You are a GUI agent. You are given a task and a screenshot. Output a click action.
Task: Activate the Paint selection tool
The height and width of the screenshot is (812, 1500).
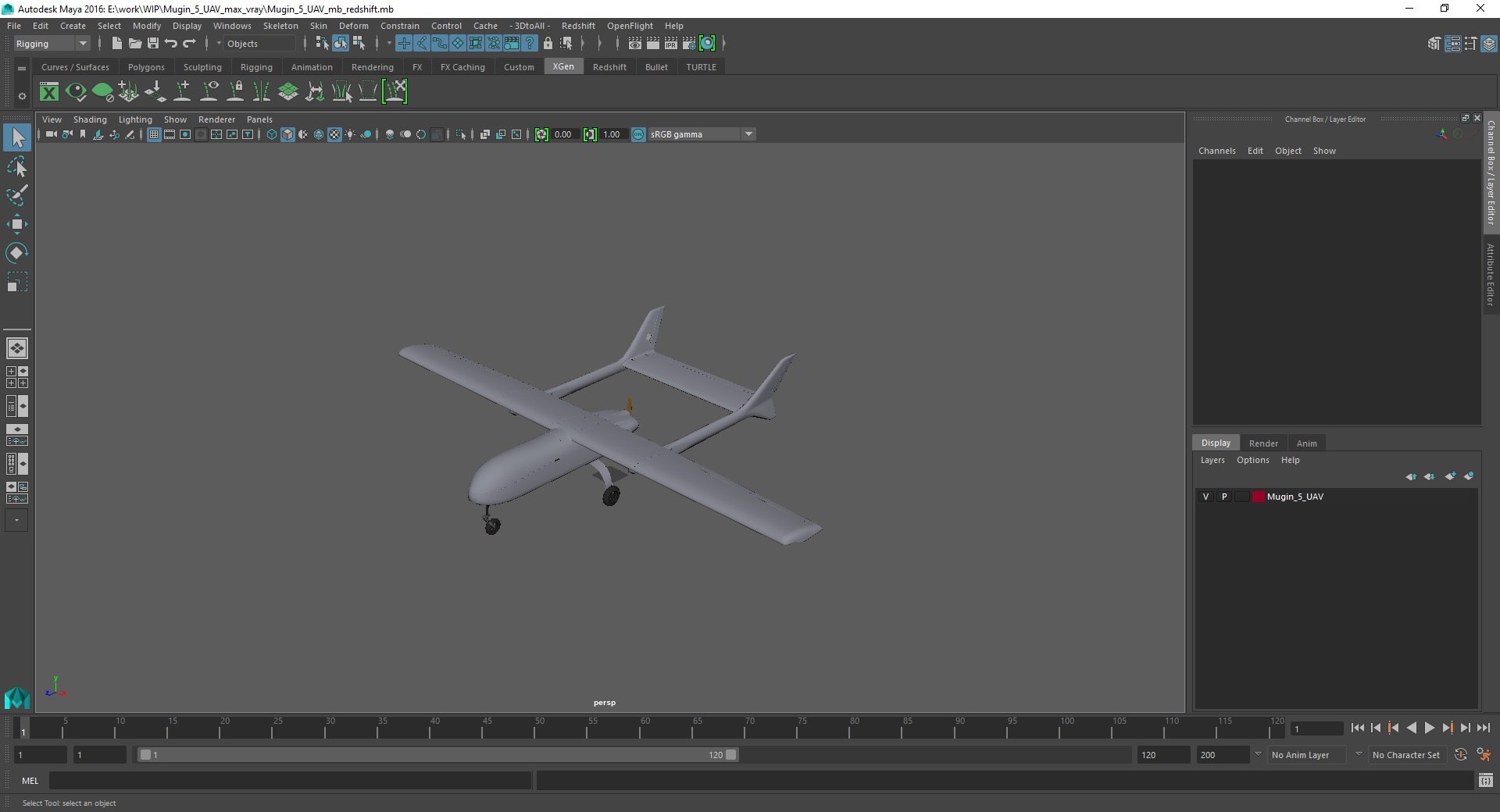point(17,195)
